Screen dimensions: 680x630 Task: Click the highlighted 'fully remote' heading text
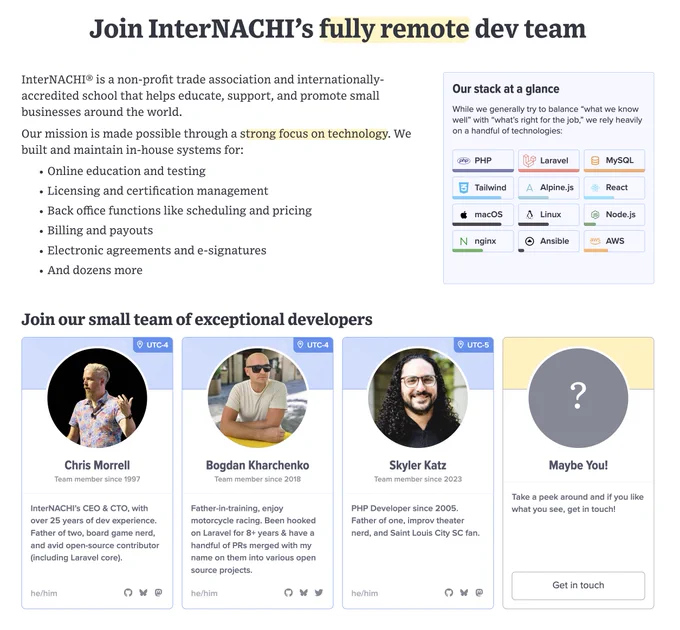[x=394, y=29]
